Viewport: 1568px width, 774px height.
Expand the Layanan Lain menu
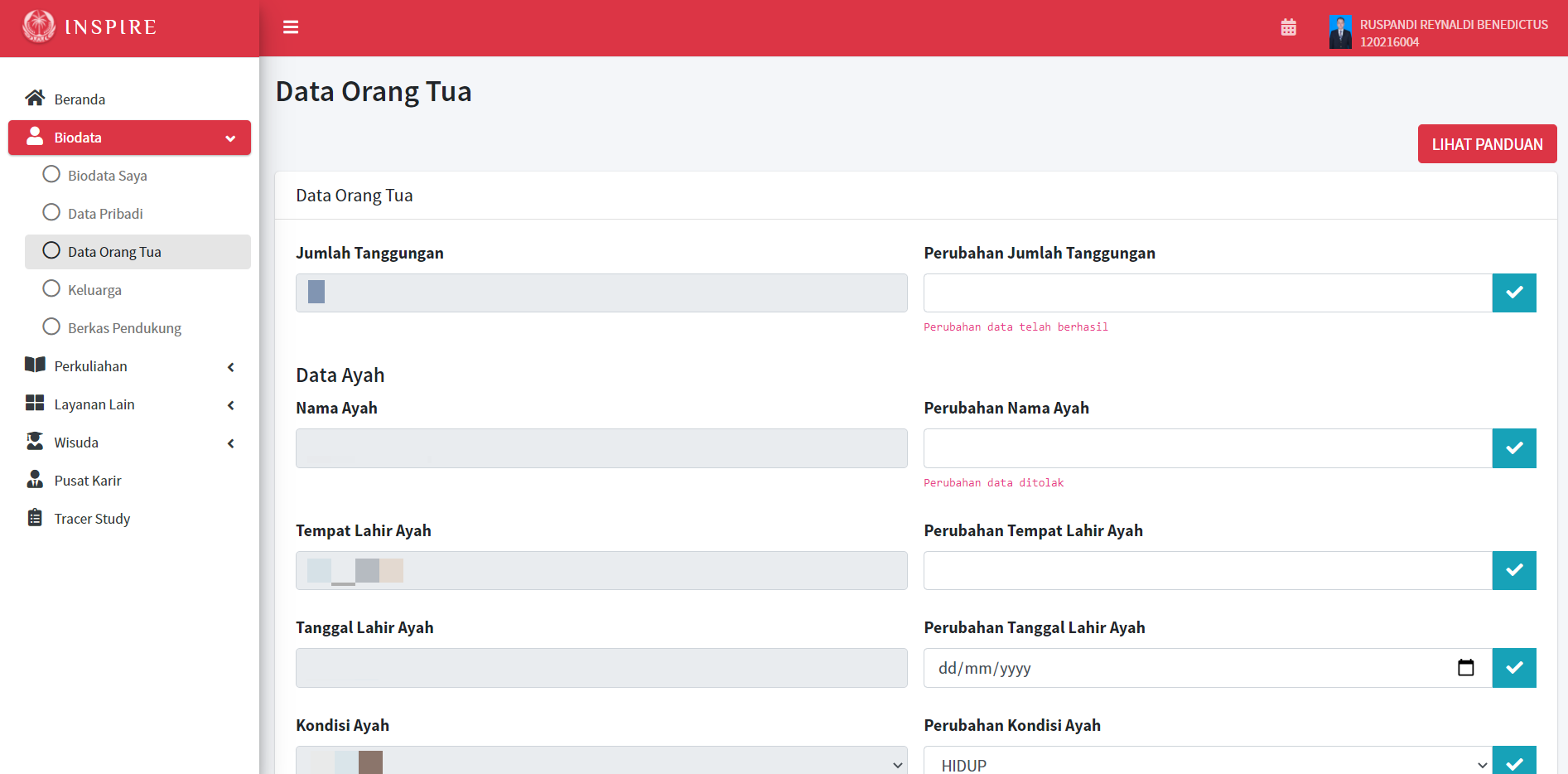coord(230,404)
